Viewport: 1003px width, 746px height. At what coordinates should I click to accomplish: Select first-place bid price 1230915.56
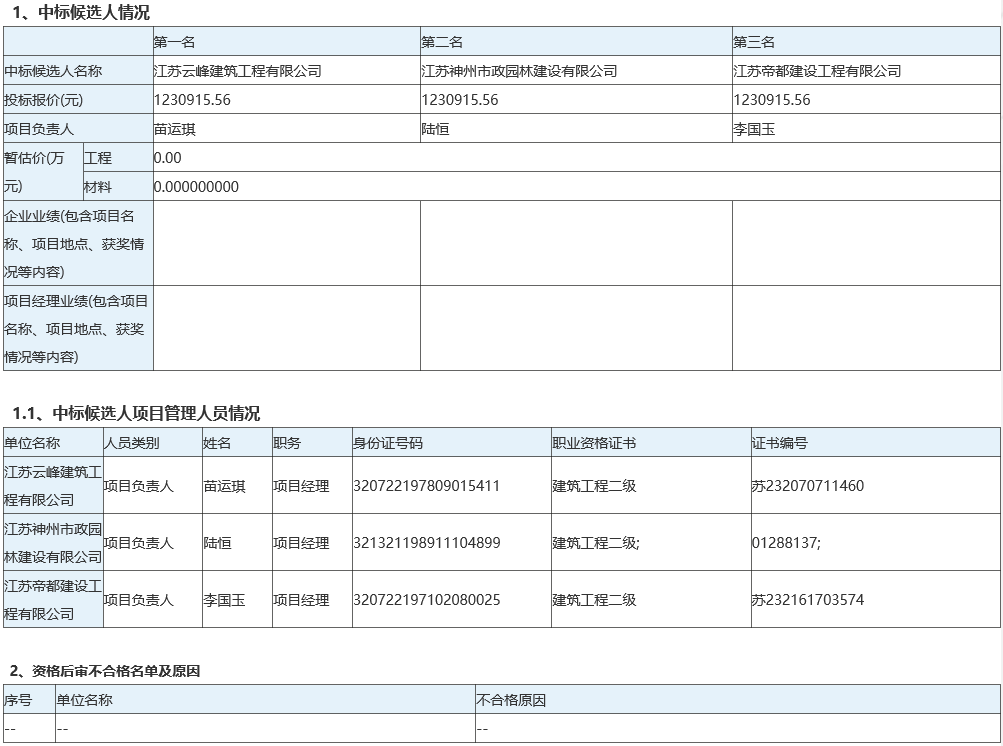[192, 100]
